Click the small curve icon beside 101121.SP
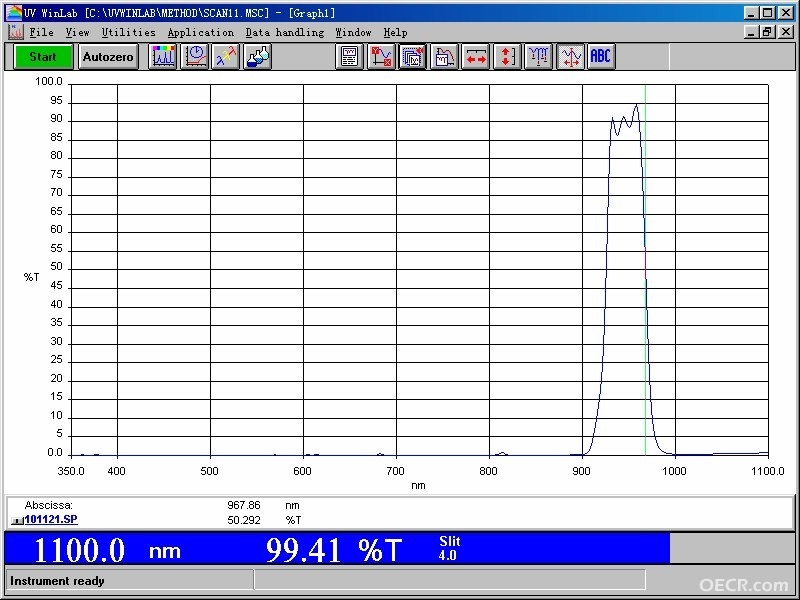Screen dimensions: 800x600 pos(17,521)
